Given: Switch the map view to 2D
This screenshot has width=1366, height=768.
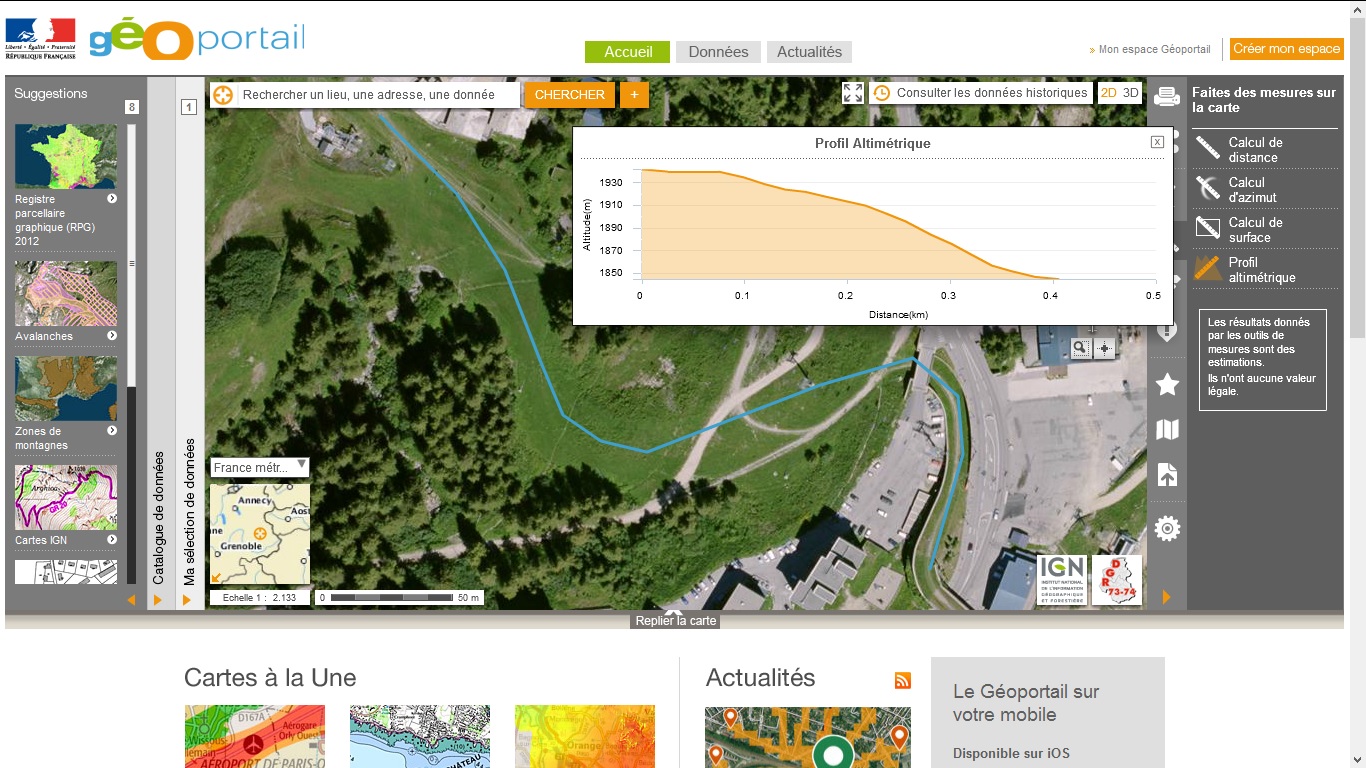Looking at the screenshot, I should pyautogui.click(x=1109, y=93).
